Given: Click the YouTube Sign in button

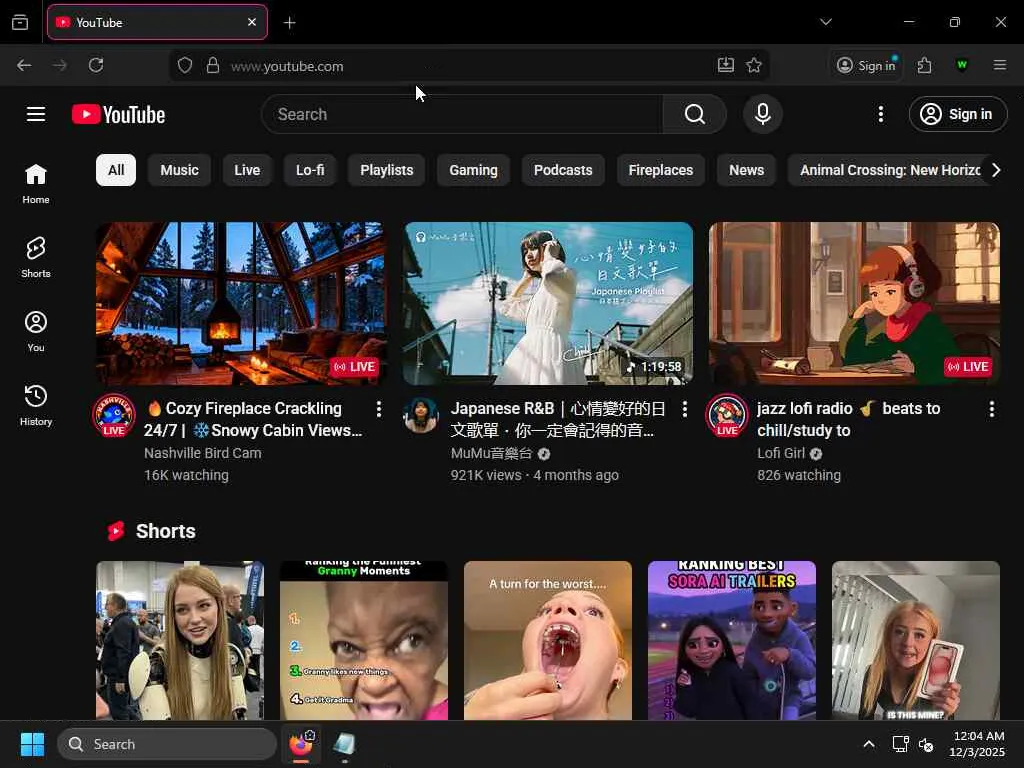Looking at the screenshot, I should 957,114.
